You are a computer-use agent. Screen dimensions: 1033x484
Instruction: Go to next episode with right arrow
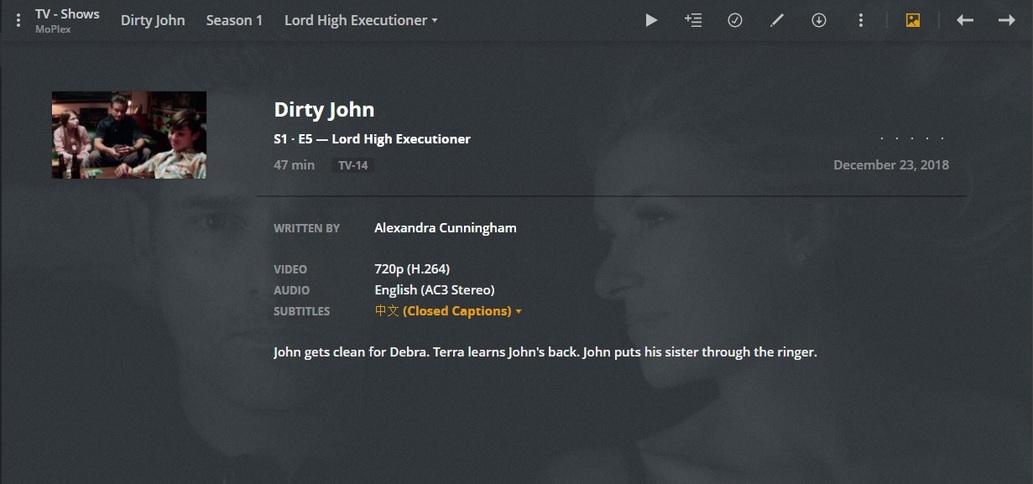[x=1006, y=20]
